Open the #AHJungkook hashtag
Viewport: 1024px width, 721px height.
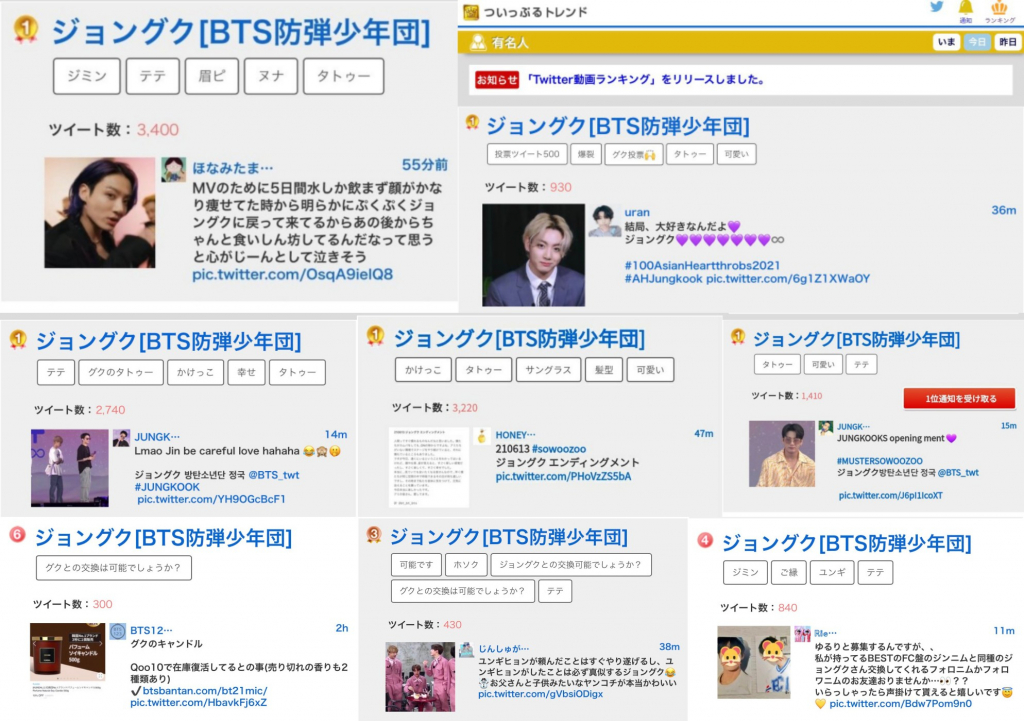664,279
